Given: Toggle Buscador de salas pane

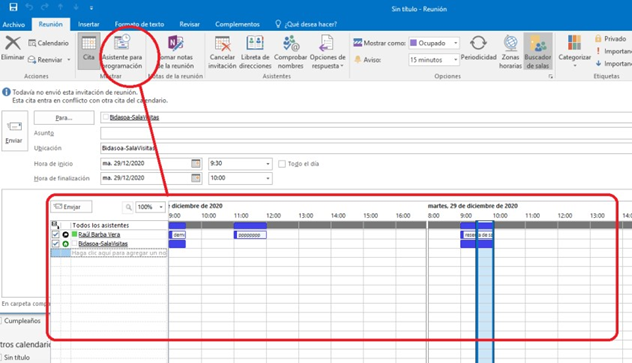Looking at the screenshot, I should [538, 51].
